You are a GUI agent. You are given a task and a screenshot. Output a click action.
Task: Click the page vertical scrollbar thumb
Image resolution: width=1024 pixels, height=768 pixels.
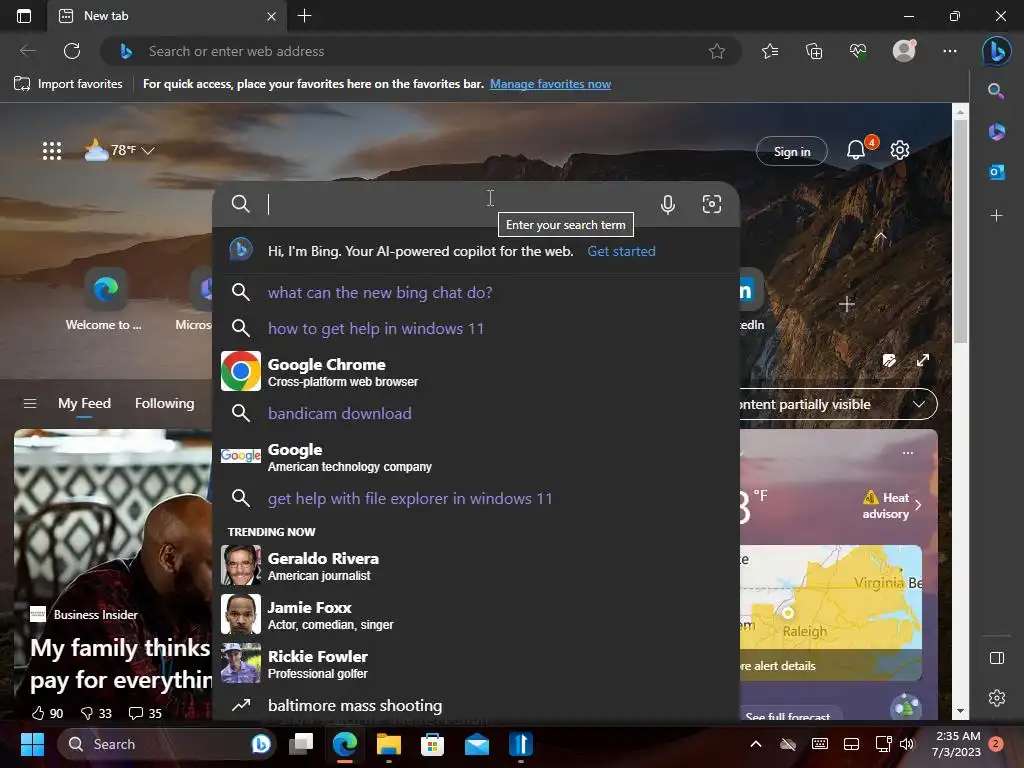pos(960,231)
